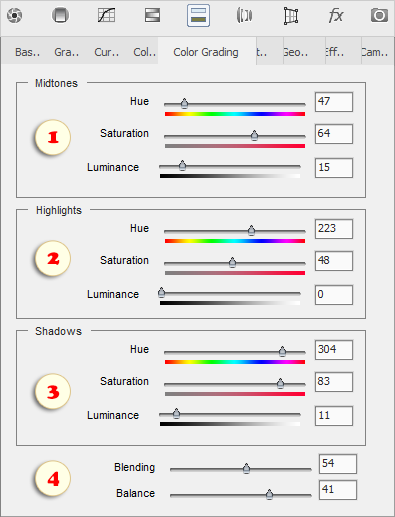Click the Highlights Saturation slider handle

(x=232, y=262)
